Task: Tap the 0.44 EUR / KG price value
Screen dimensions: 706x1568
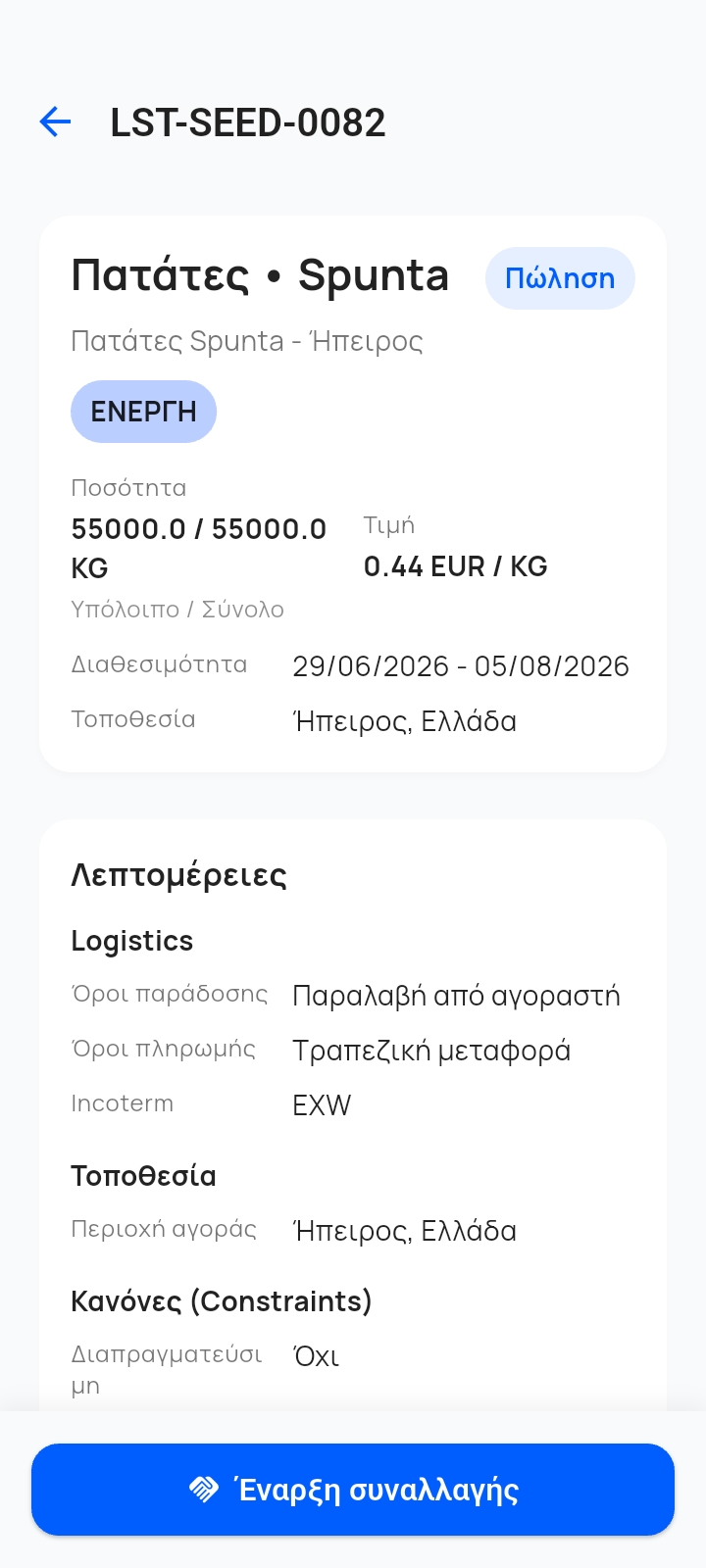Action: pos(456,566)
